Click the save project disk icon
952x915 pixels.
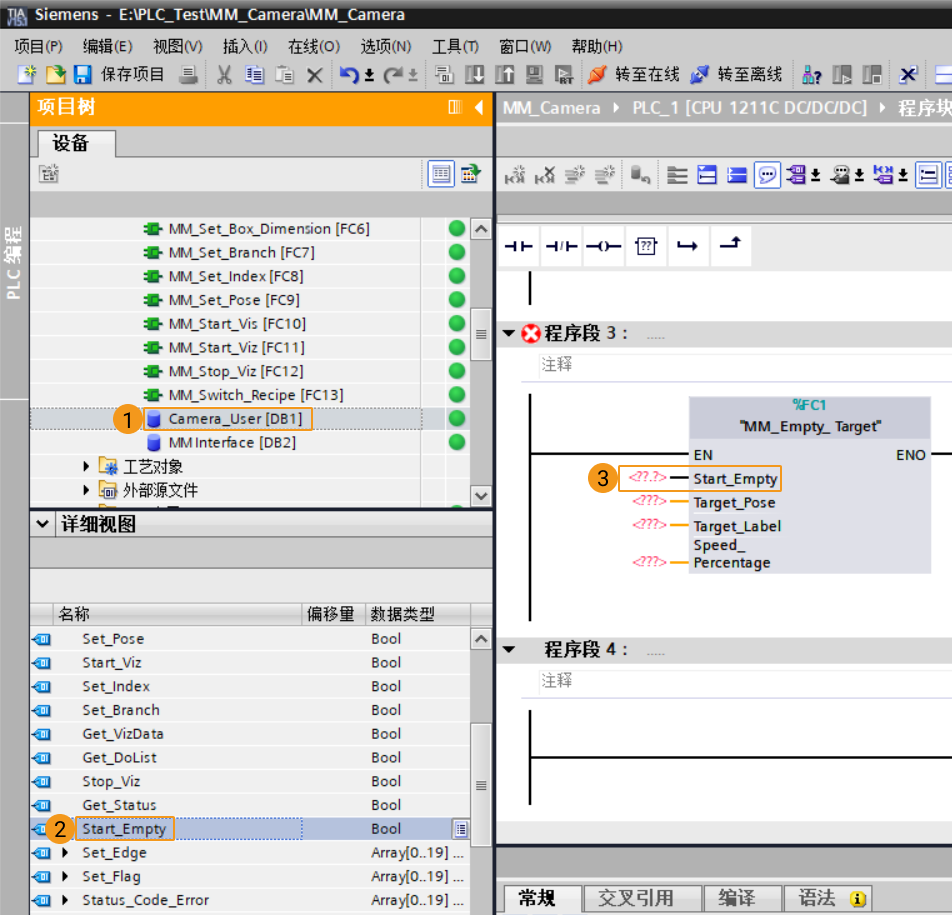coord(83,75)
